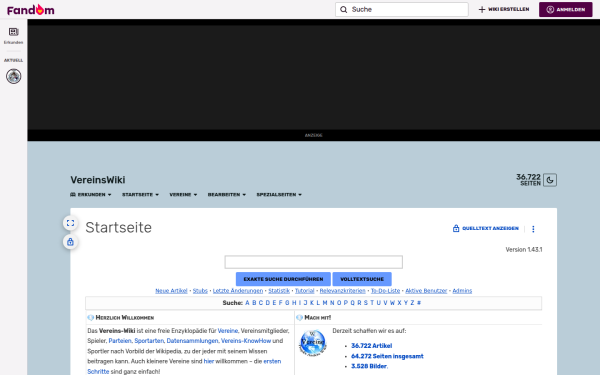This screenshot has height=375, width=600.
Task: Open the Sportarten link
Action: click(149, 341)
